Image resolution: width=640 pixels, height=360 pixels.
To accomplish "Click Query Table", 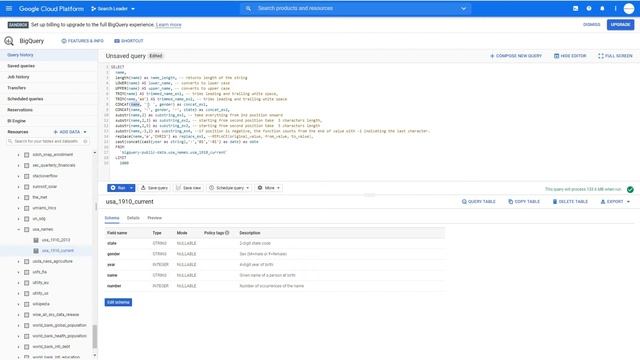I will (x=478, y=202).
